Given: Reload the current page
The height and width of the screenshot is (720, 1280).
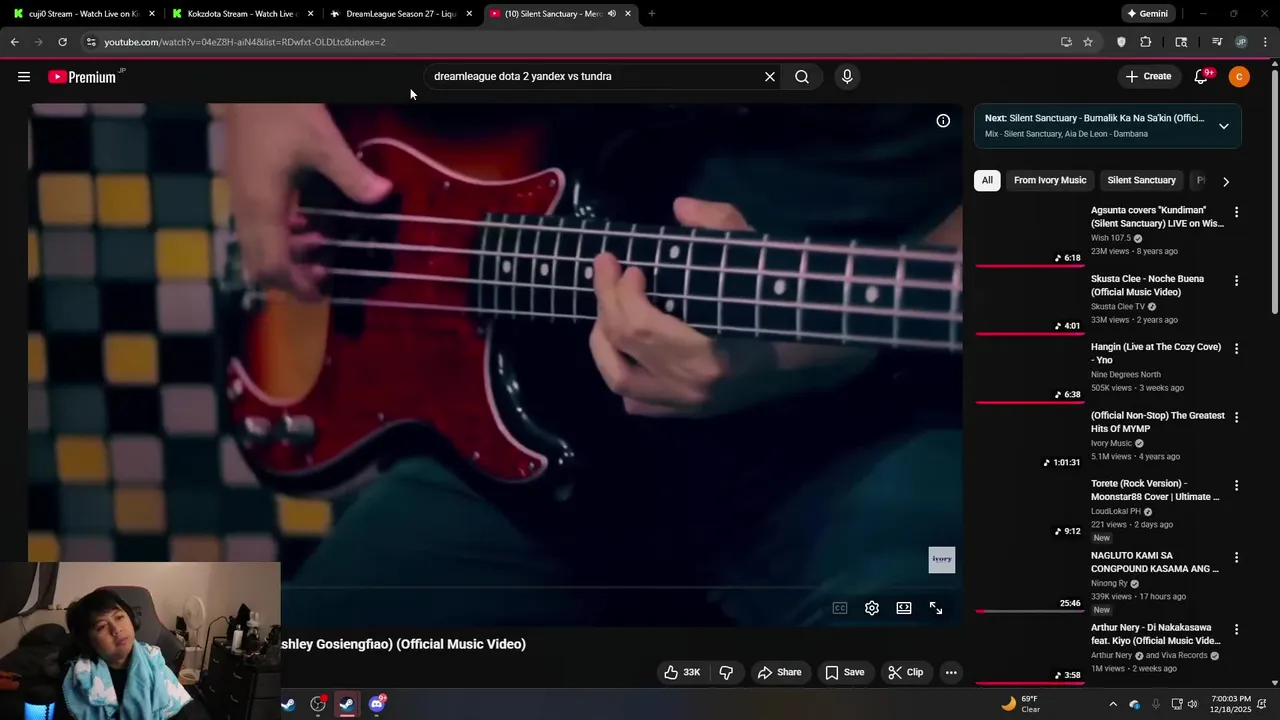Looking at the screenshot, I should tap(62, 42).
